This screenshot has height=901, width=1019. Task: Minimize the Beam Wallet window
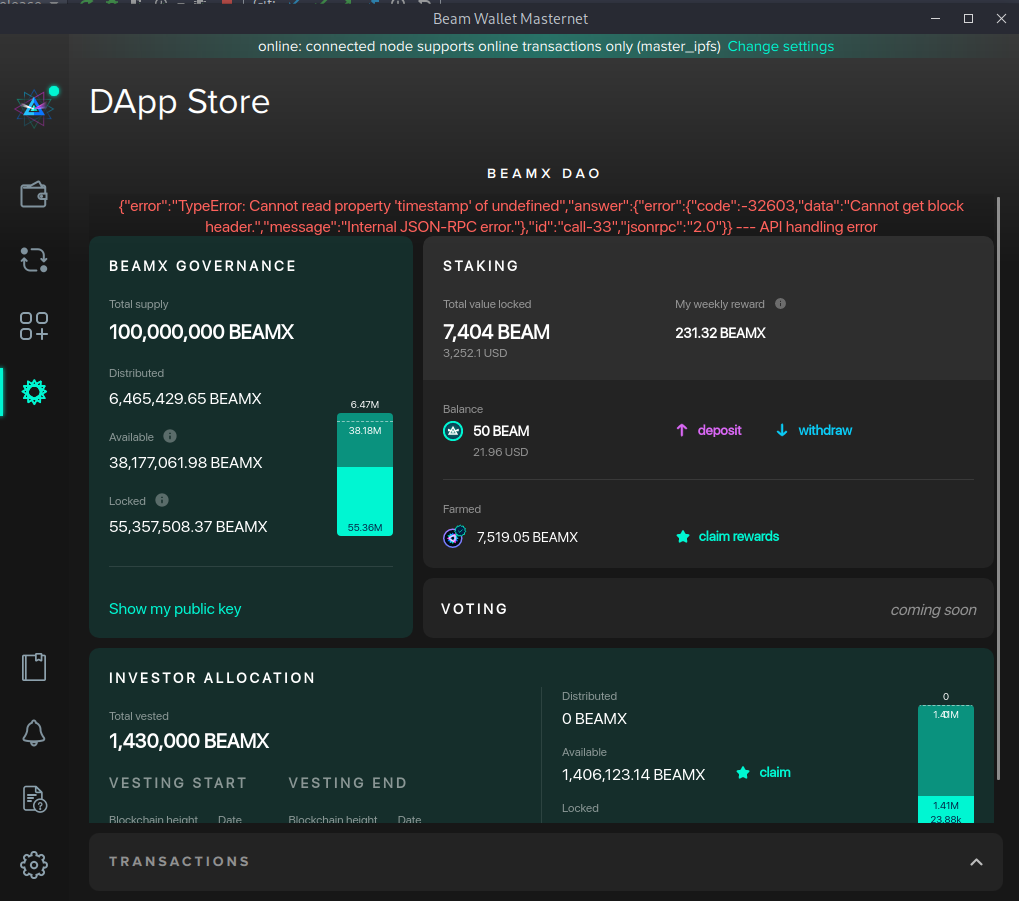936,18
